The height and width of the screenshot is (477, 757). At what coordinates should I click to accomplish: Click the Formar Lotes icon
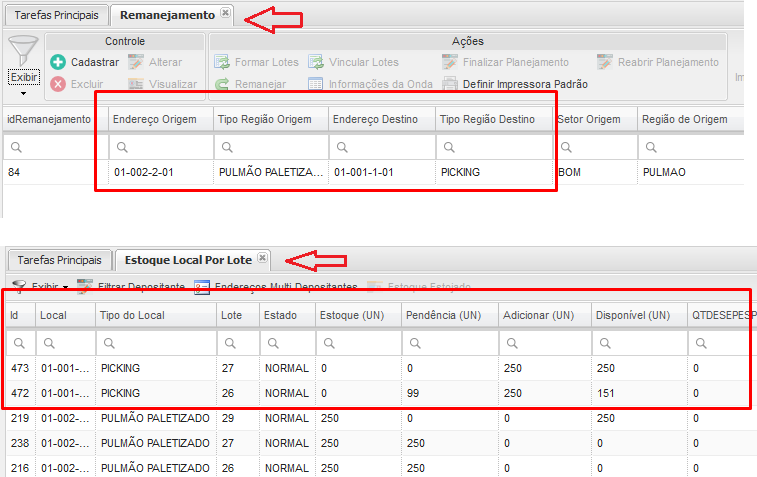pyautogui.click(x=222, y=62)
